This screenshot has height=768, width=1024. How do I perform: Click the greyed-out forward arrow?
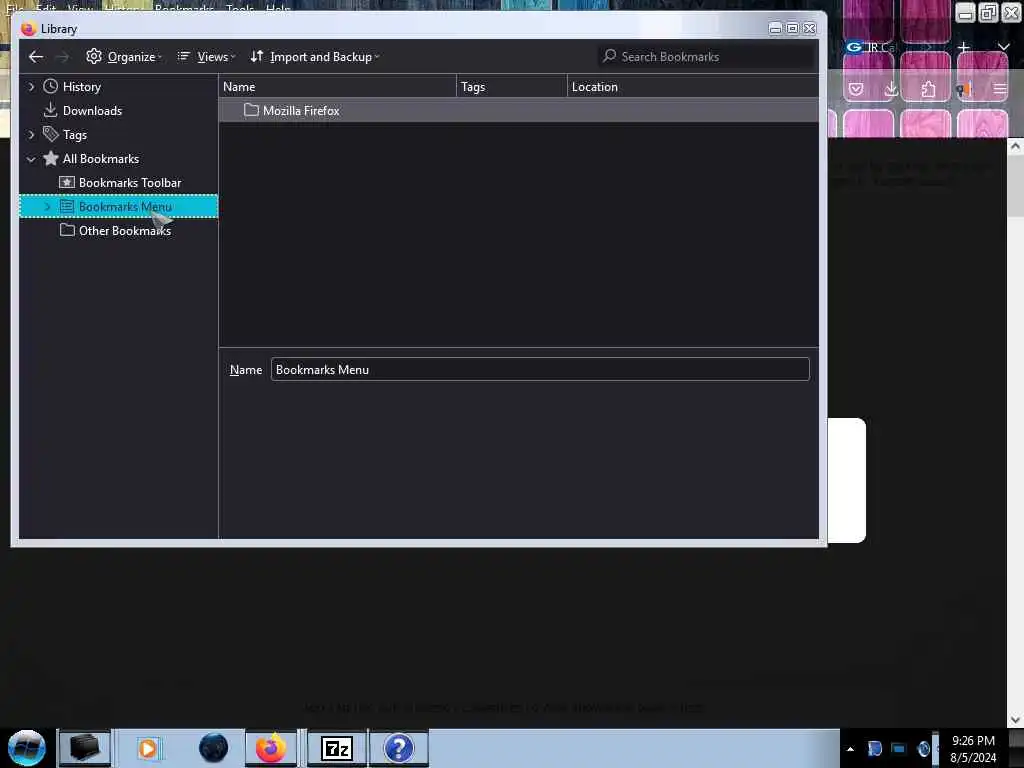pyautogui.click(x=62, y=57)
